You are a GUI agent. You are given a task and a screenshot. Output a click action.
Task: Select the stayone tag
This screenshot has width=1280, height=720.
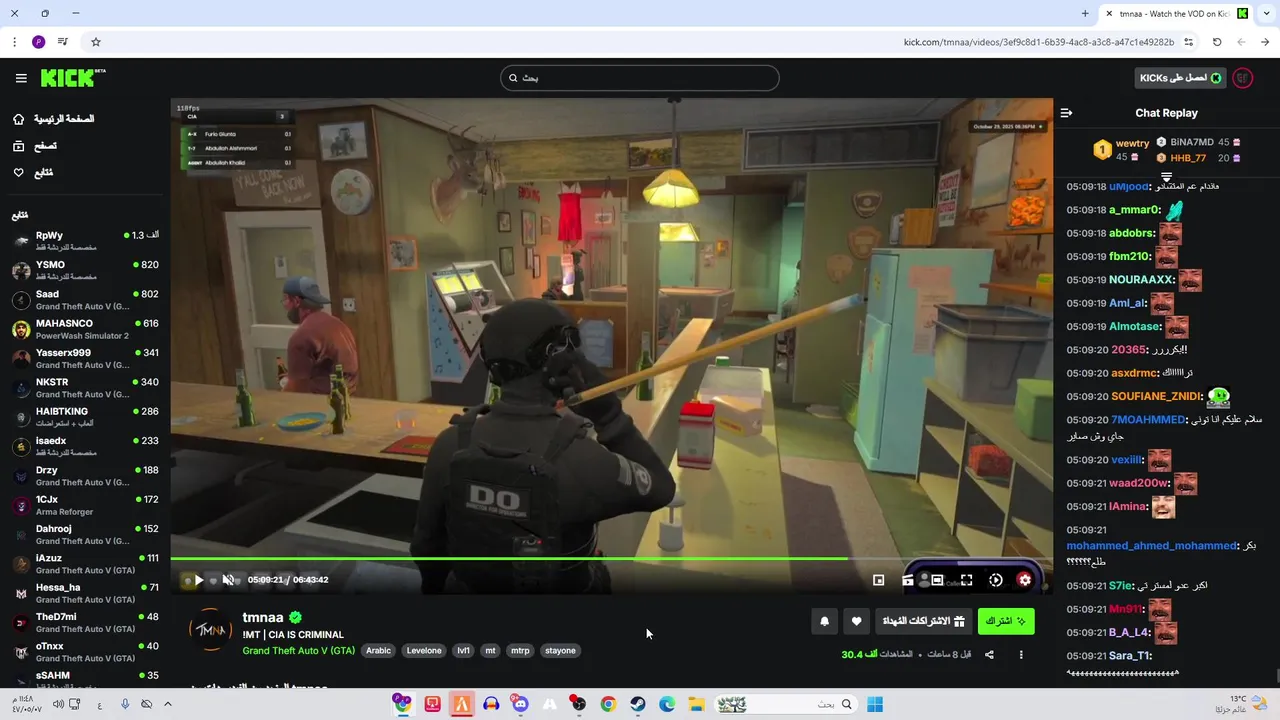[560, 651]
